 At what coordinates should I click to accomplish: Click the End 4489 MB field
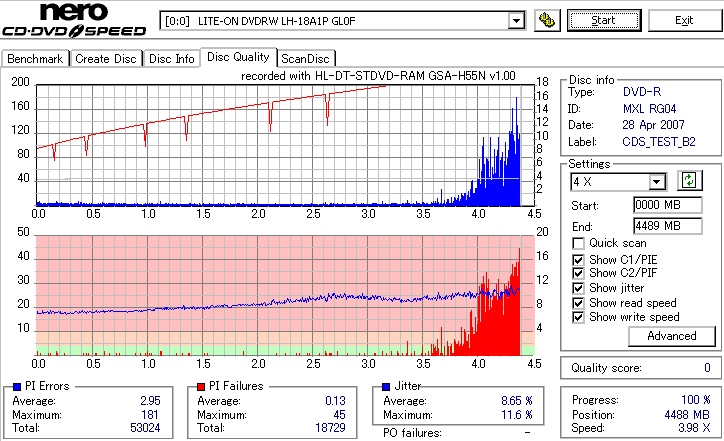(668, 226)
